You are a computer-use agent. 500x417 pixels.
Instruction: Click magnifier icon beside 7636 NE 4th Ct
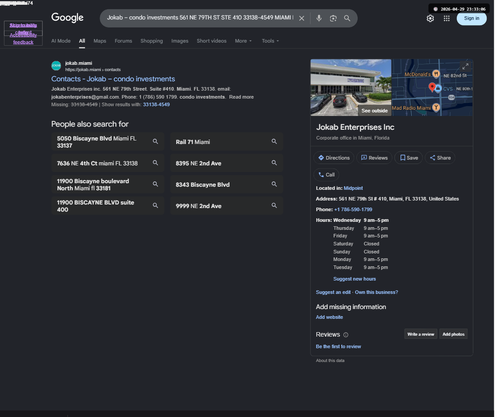click(155, 163)
